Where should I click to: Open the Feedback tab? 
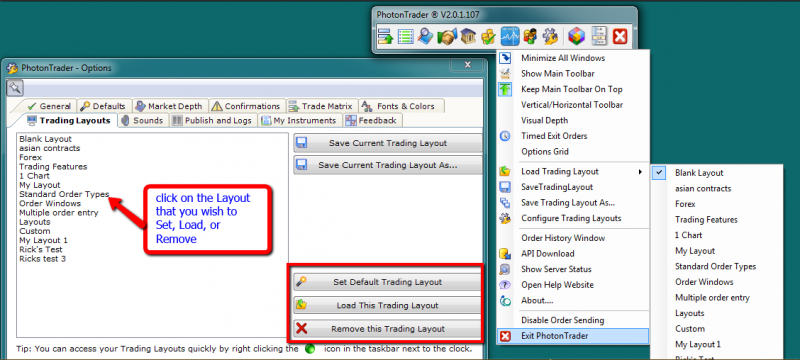click(371, 120)
